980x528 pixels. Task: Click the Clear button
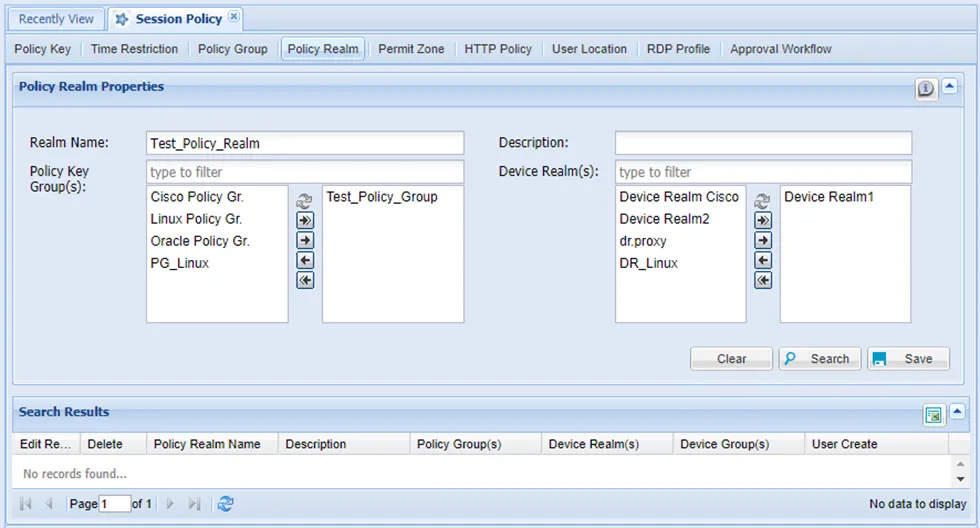tap(731, 359)
